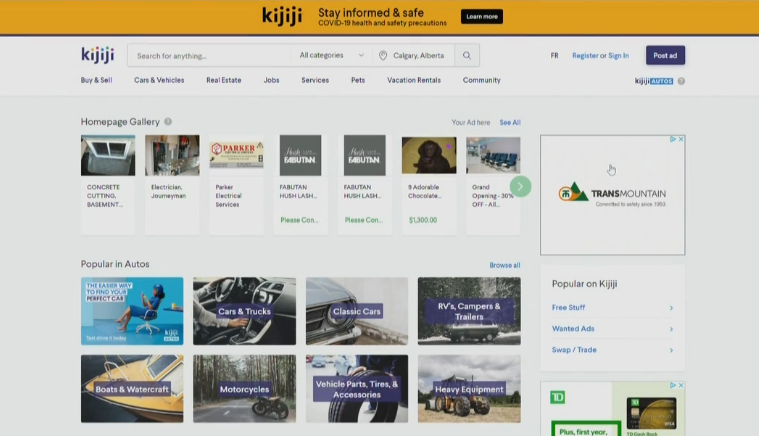Open Jobs menu
Viewport: 759px width, 436px height.
pos(271,80)
